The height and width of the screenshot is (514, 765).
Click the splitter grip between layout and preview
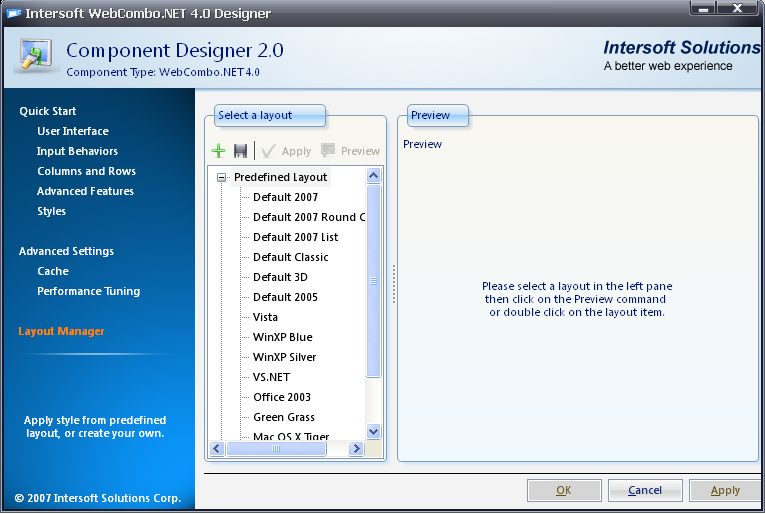pyautogui.click(x=393, y=284)
